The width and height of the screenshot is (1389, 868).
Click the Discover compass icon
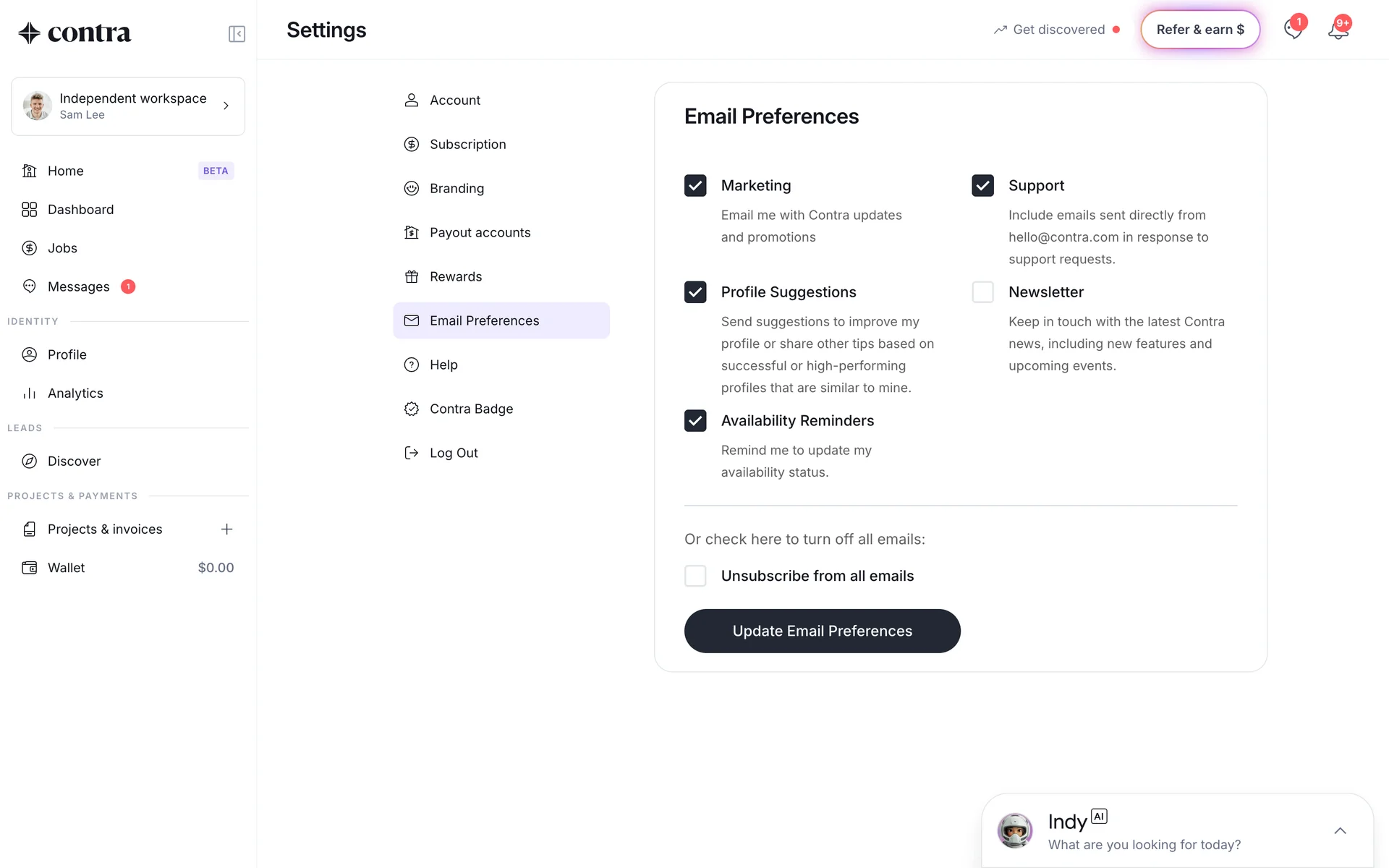click(30, 461)
